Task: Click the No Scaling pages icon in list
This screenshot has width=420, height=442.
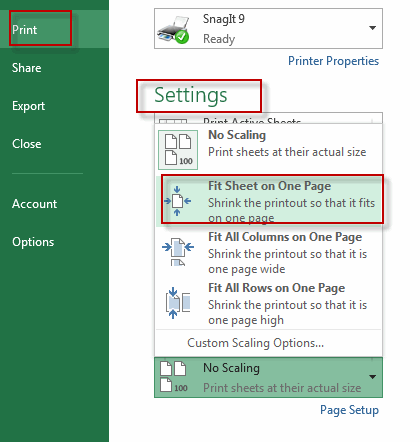Action: click(178, 150)
